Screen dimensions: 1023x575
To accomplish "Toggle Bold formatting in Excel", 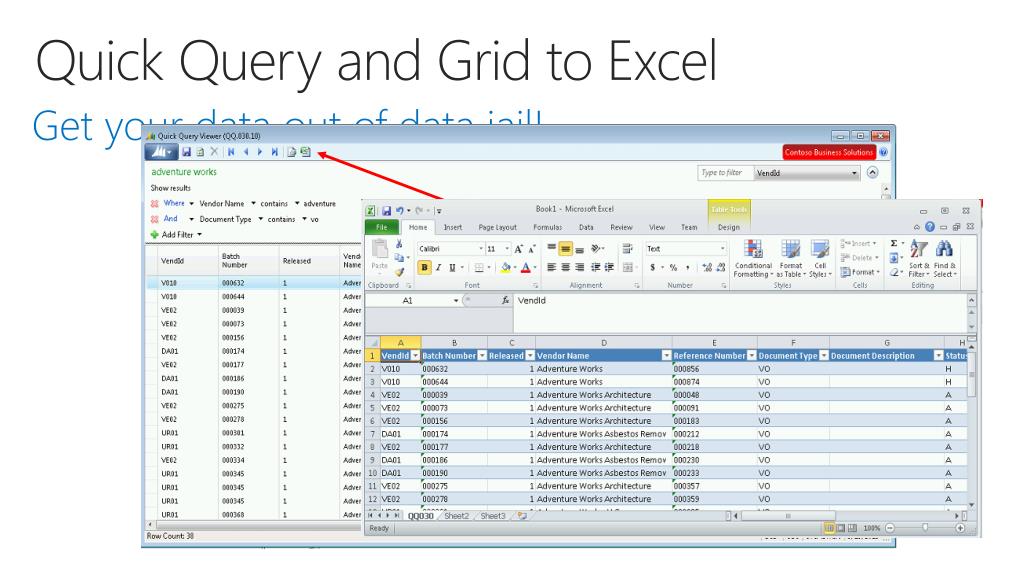I will point(424,268).
